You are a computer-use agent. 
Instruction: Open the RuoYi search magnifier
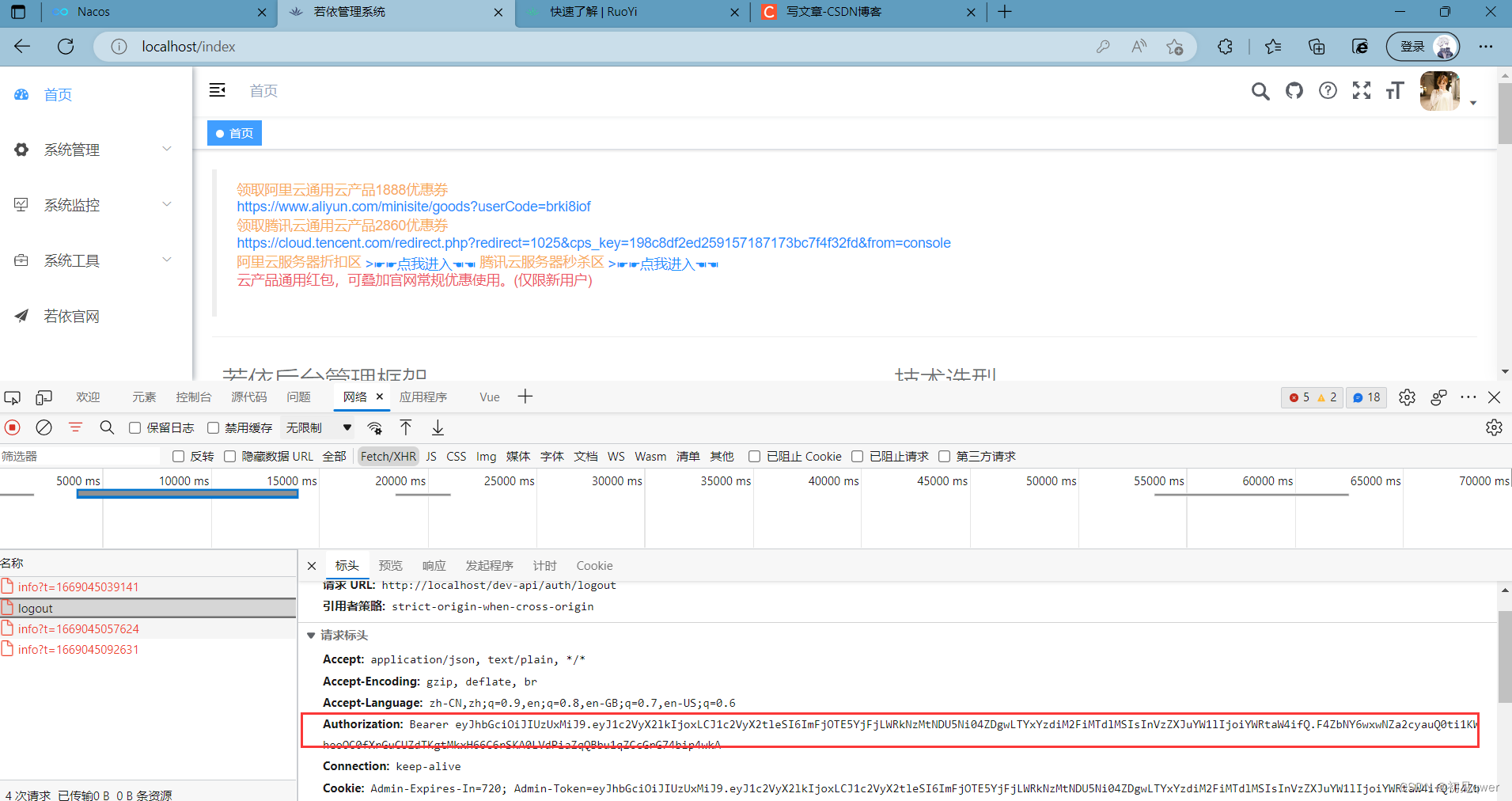tap(1260, 91)
